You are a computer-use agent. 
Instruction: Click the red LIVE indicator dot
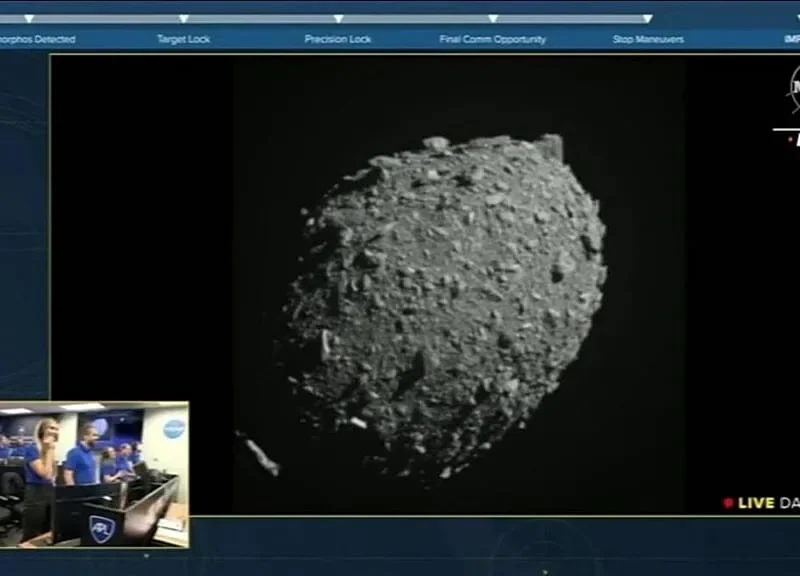[728, 503]
